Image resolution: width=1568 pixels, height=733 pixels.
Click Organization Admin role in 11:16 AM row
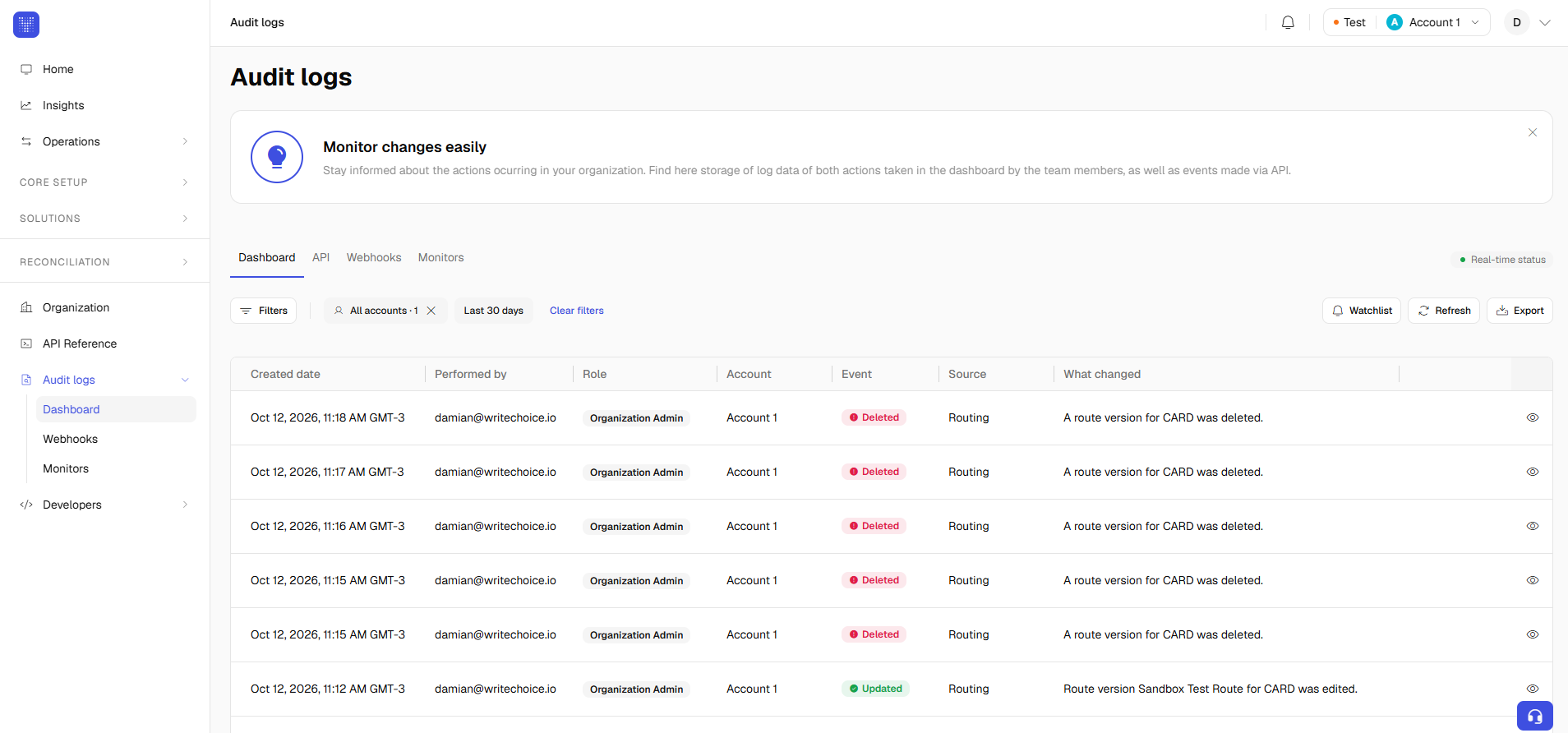click(x=636, y=527)
